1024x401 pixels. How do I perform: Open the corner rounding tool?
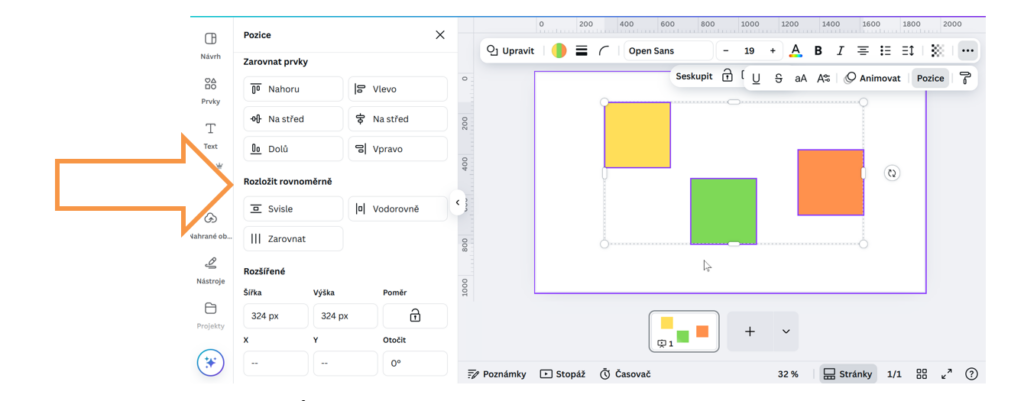coord(604,50)
